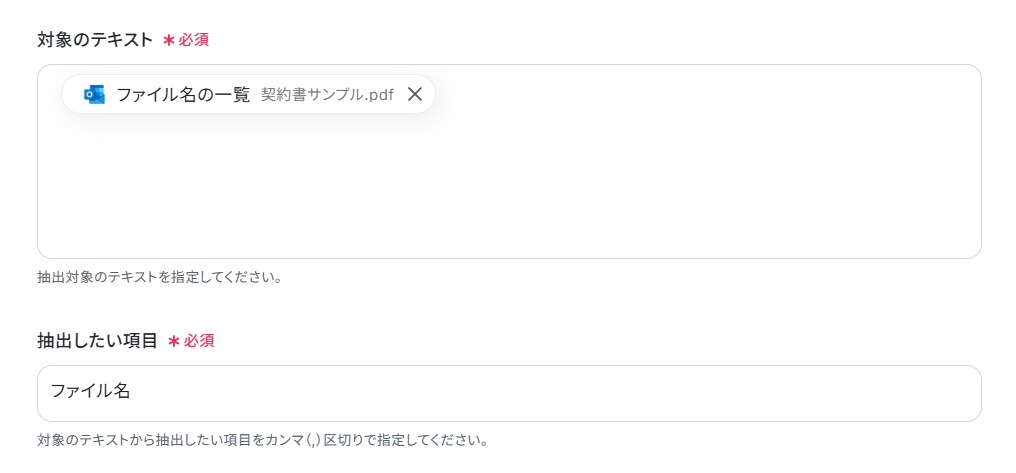Select the ファイル名の一覧 chip label

[183, 95]
